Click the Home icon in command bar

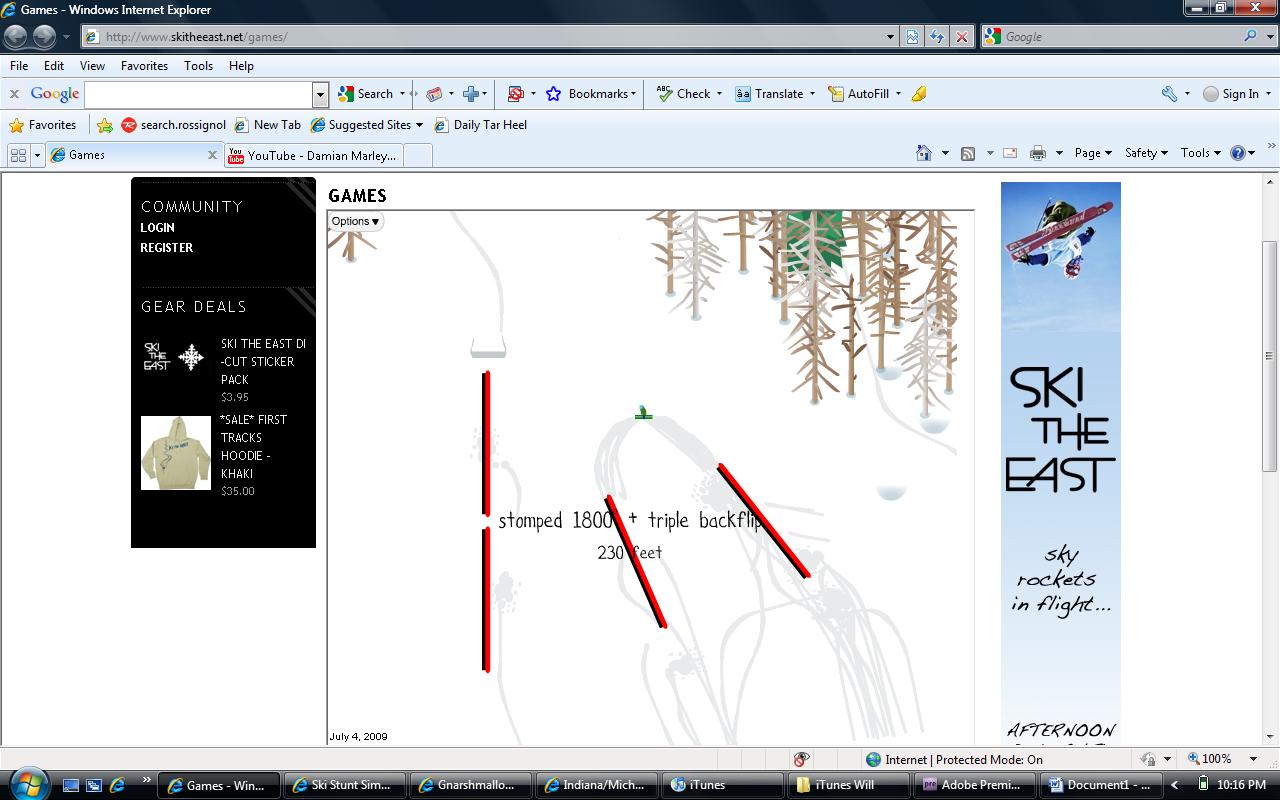[x=924, y=153]
